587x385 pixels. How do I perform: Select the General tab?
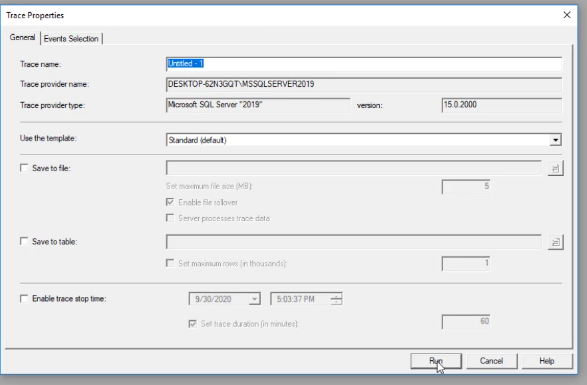[22, 37]
